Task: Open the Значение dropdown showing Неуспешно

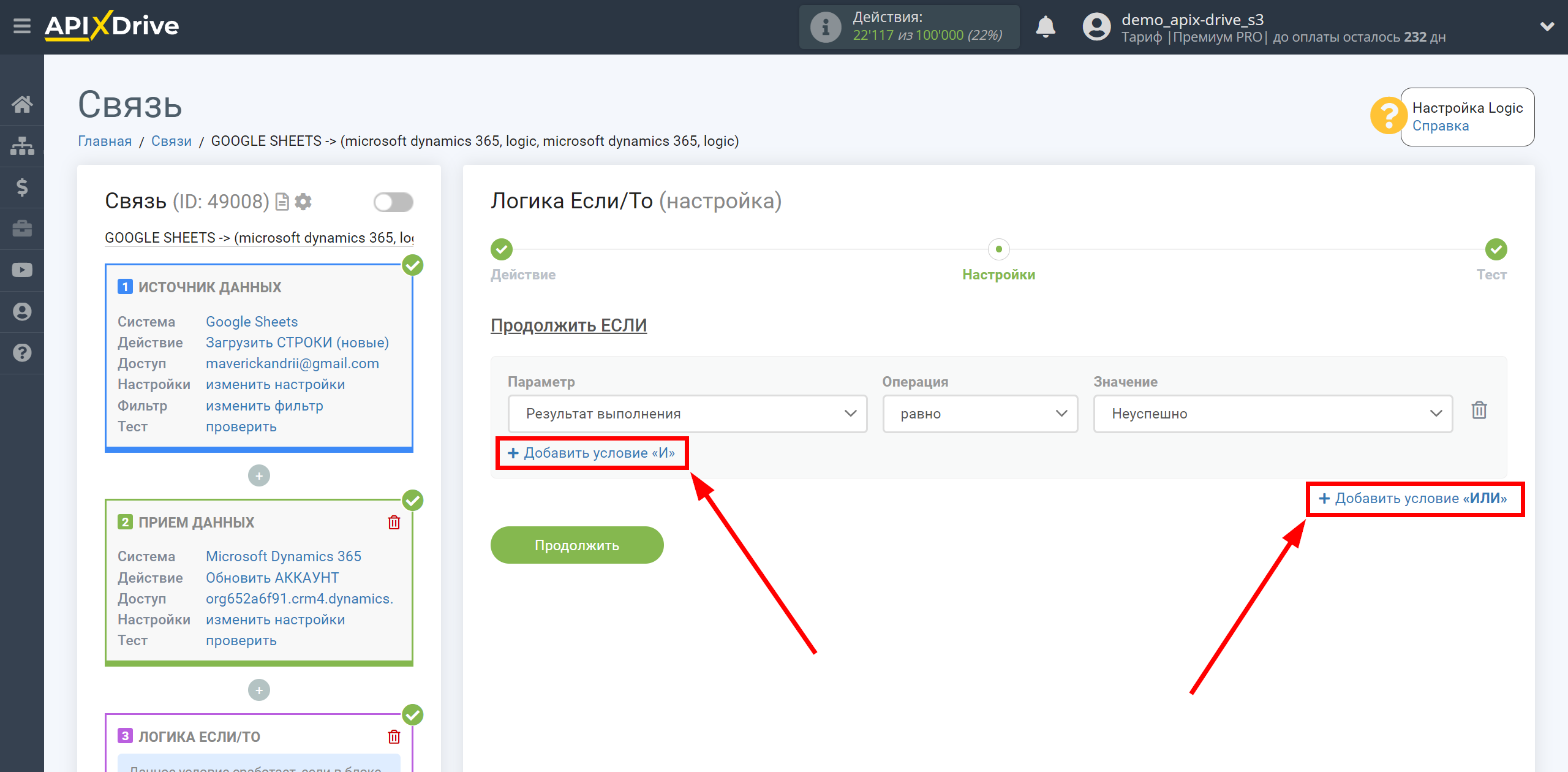Action: point(1273,414)
